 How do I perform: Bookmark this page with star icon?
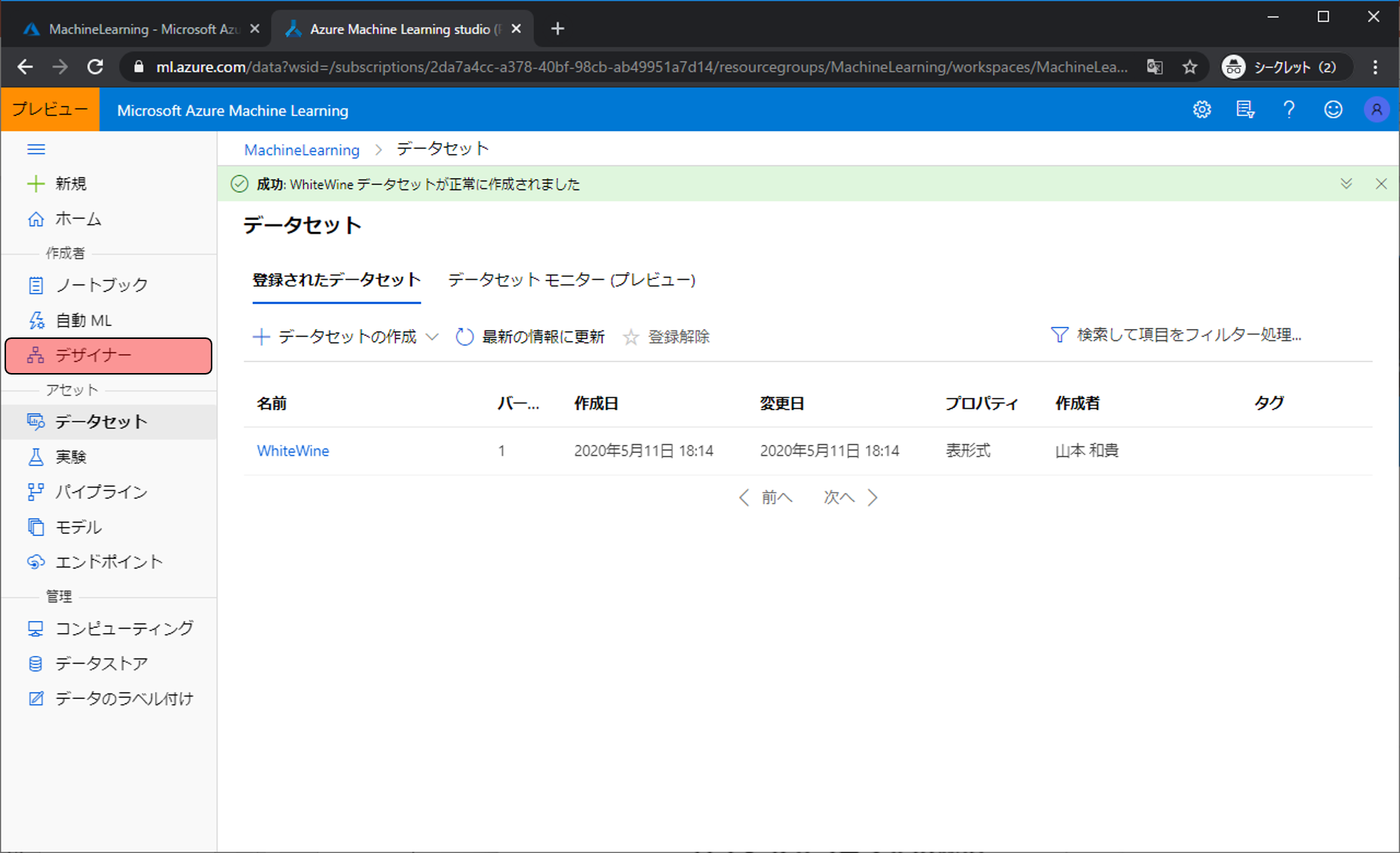(1190, 67)
